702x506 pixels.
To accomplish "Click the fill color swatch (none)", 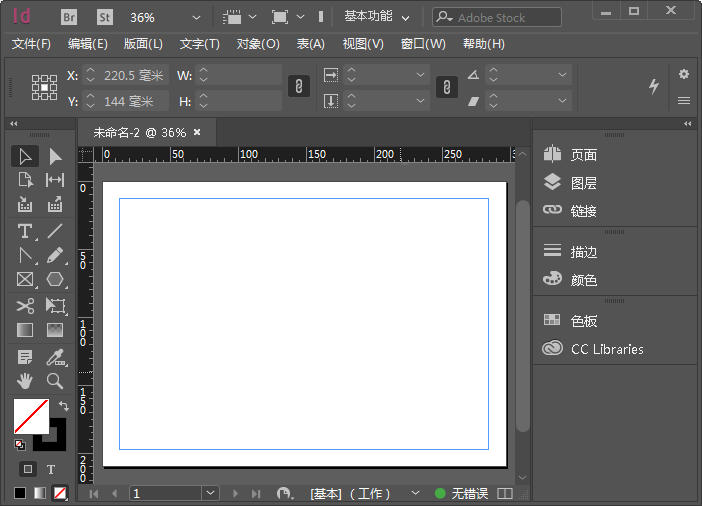I will (x=31, y=416).
